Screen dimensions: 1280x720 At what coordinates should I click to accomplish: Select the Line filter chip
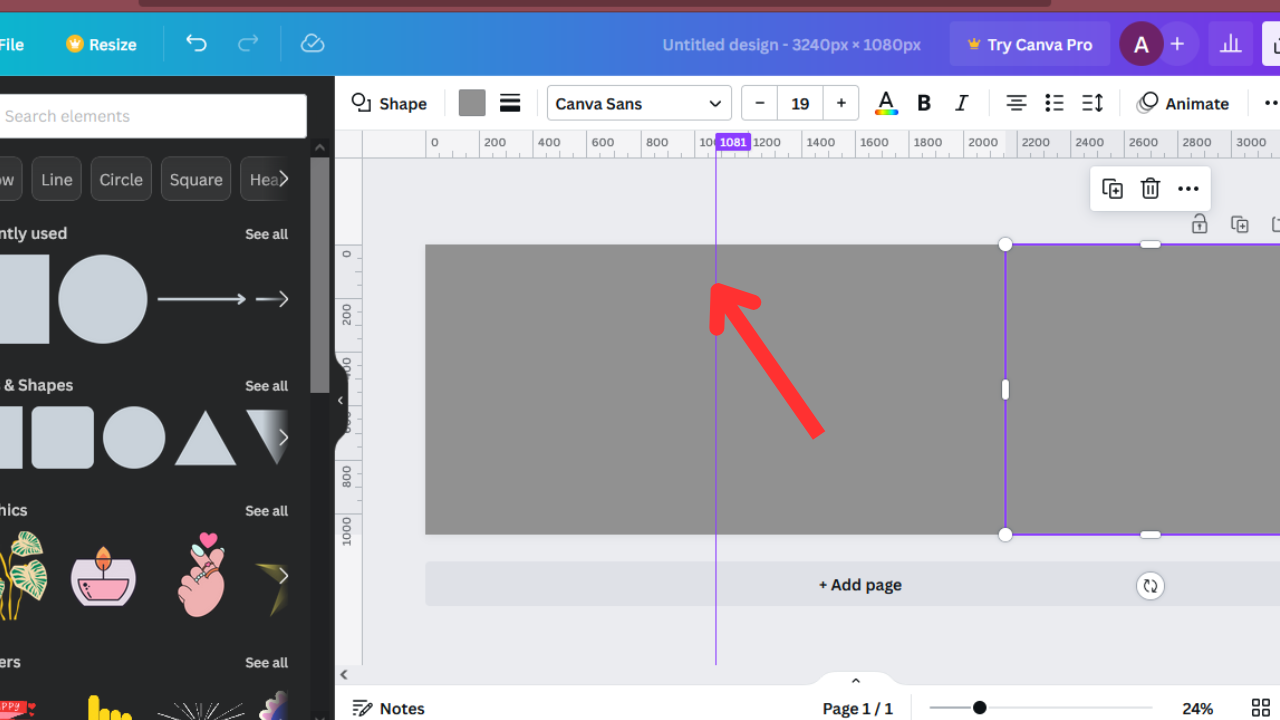[x=56, y=180]
